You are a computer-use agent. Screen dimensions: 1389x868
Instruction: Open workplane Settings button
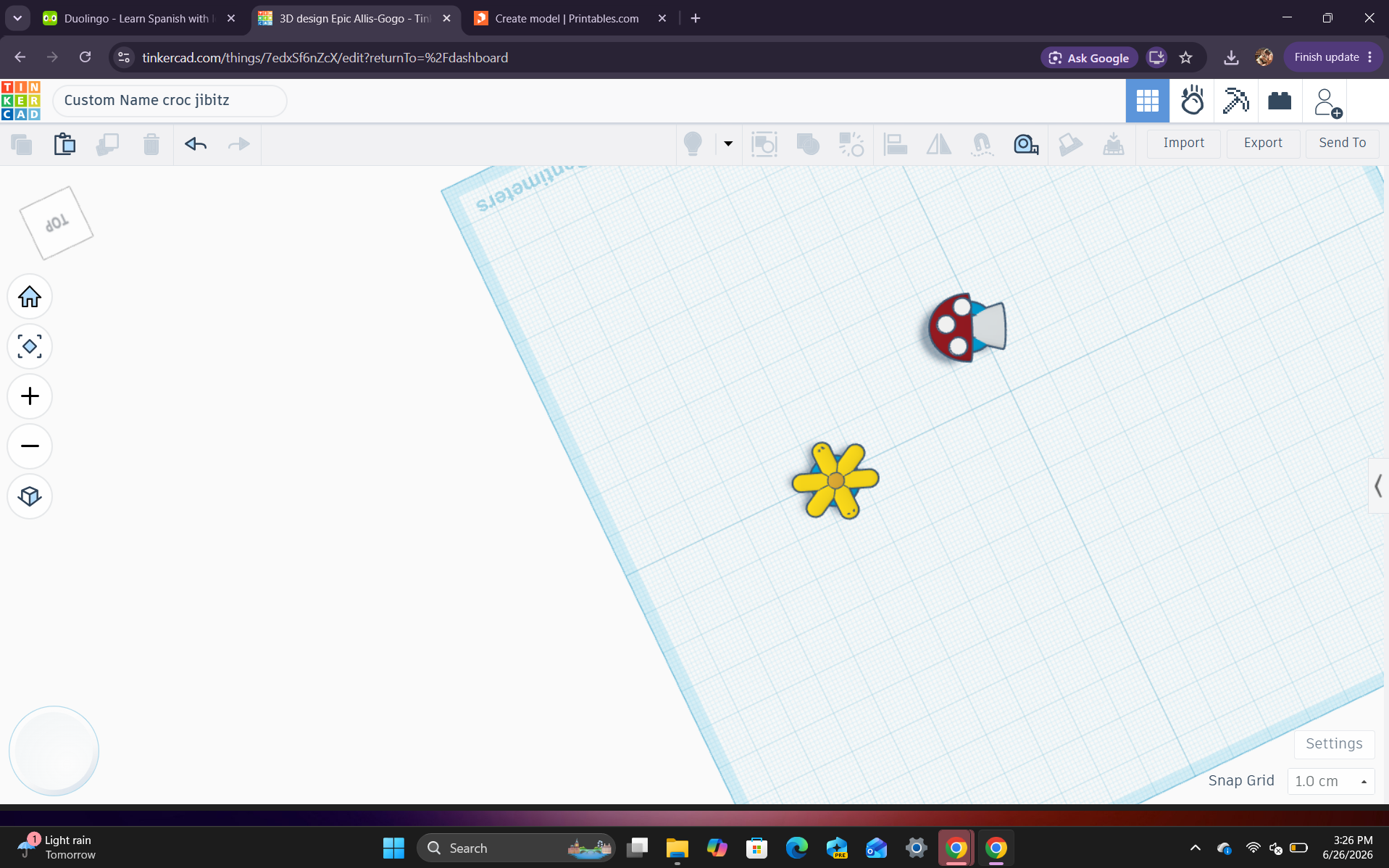[1334, 744]
